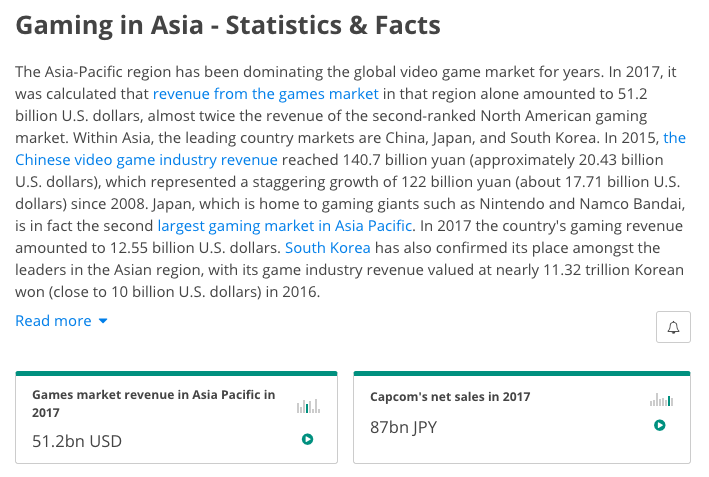Open the 'South Korea' link
The height and width of the screenshot is (477, 709).
pos(327,248)
